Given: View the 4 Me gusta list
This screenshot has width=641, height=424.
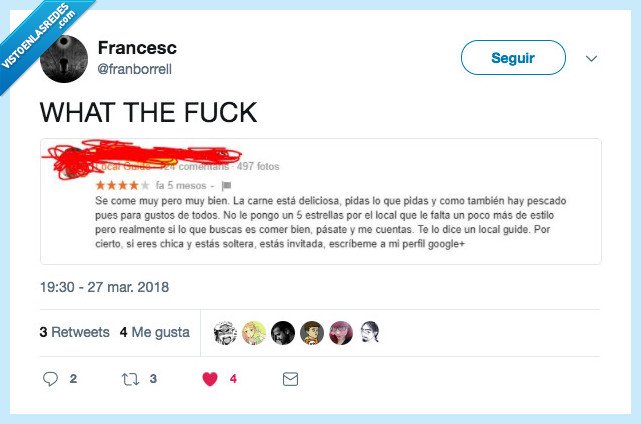Looking at the screenshot, I should 155,332.
